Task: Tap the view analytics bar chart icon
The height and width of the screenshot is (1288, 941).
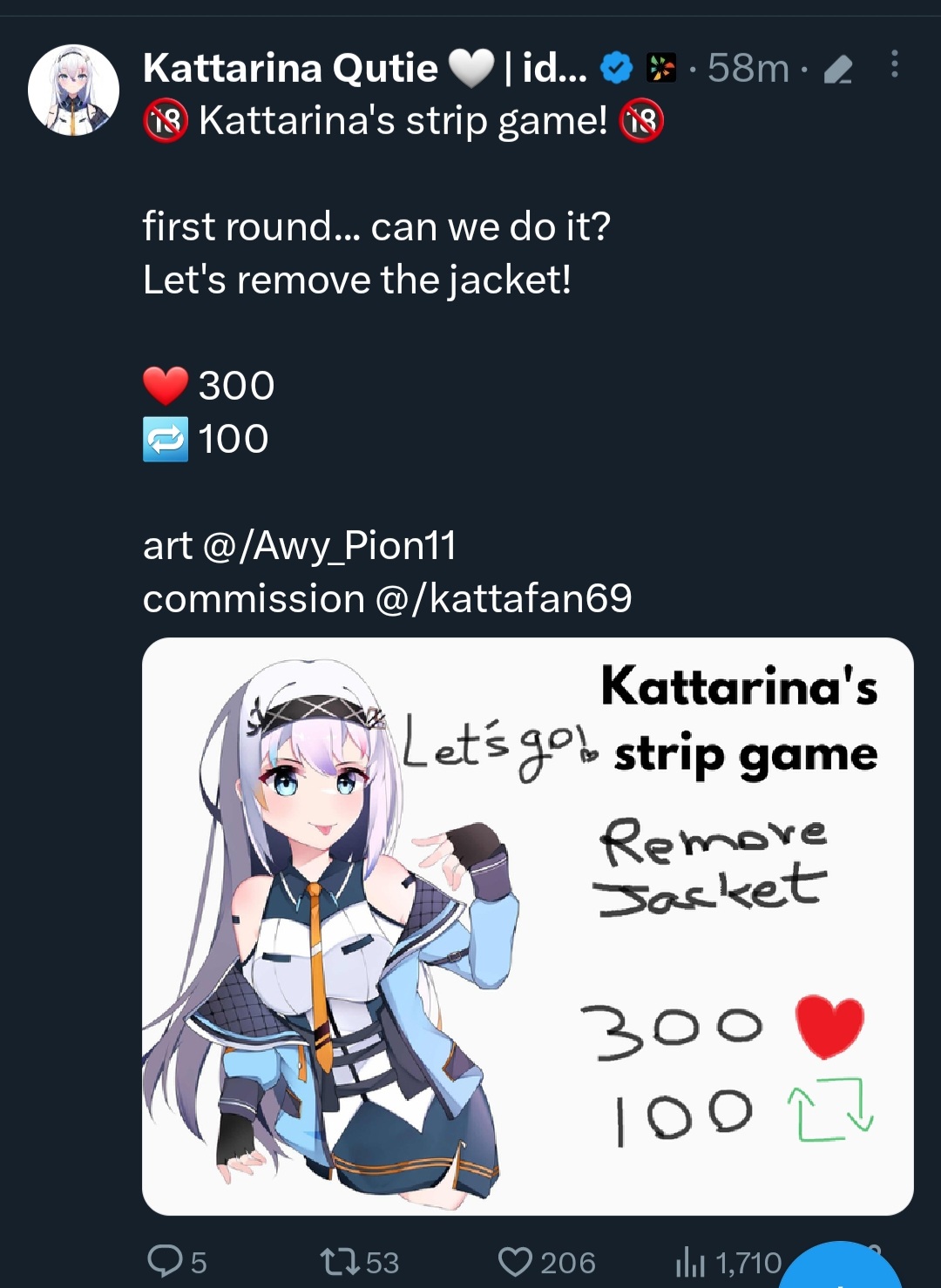Action: (x=690, y=1260)
